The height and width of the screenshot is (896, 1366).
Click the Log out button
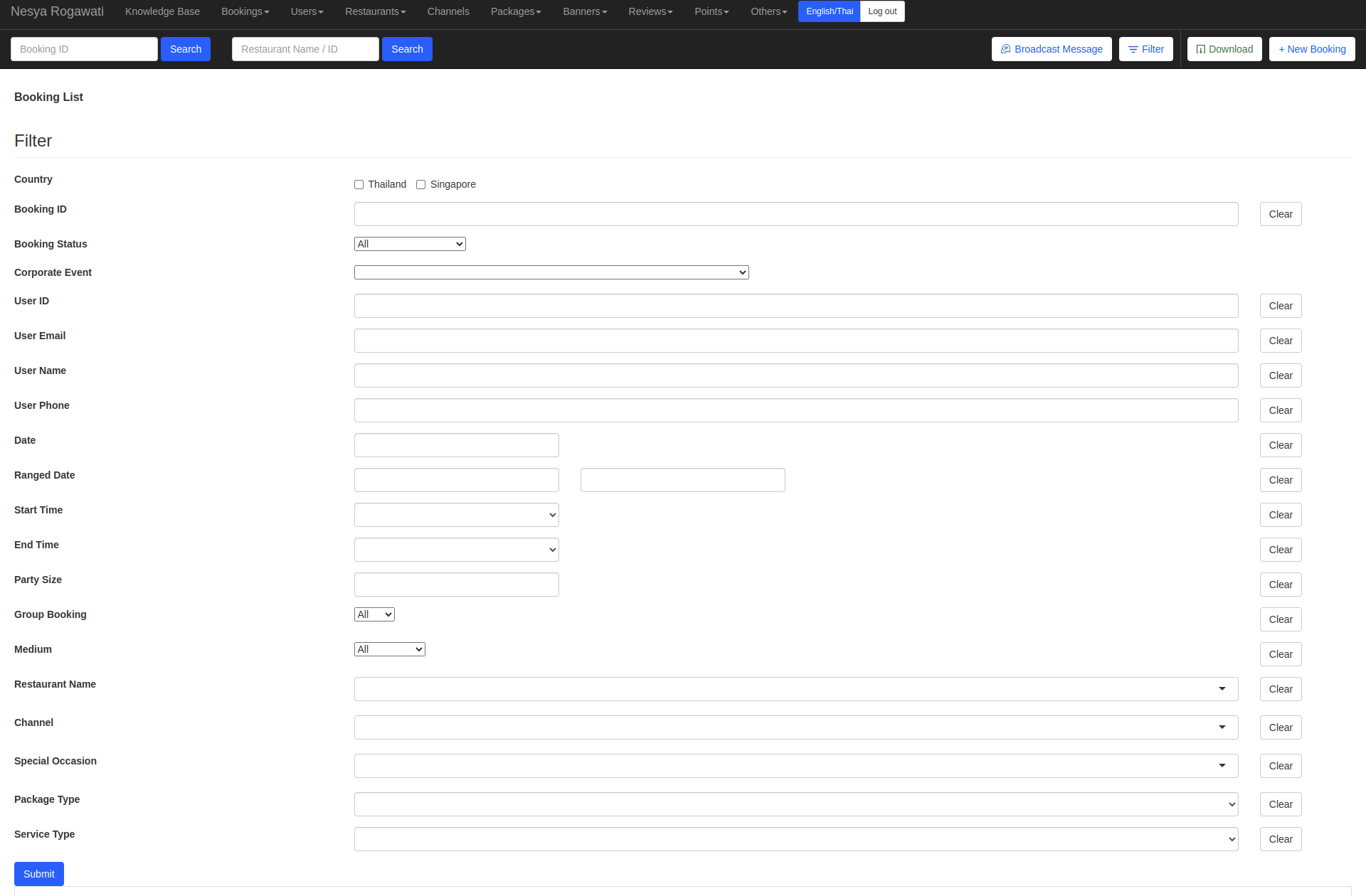(882, 11)
